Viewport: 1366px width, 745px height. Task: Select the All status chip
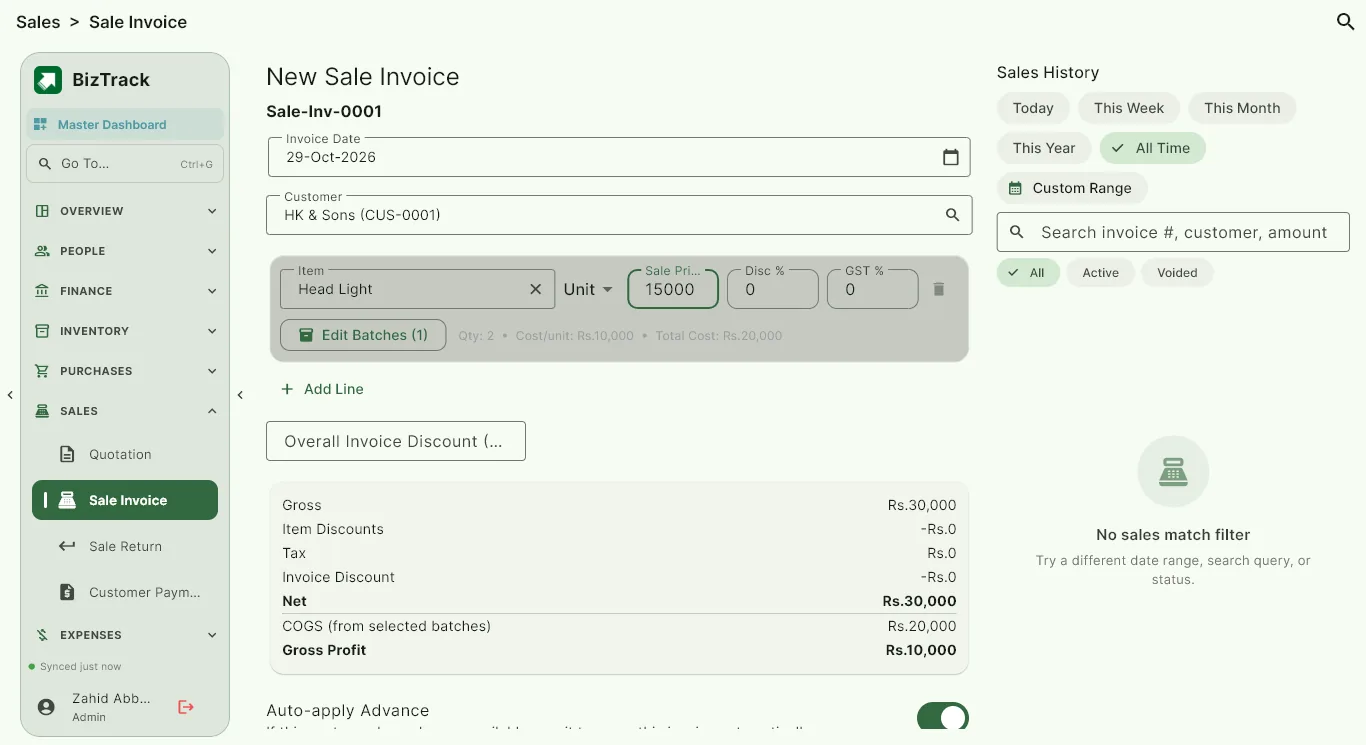1028,272
